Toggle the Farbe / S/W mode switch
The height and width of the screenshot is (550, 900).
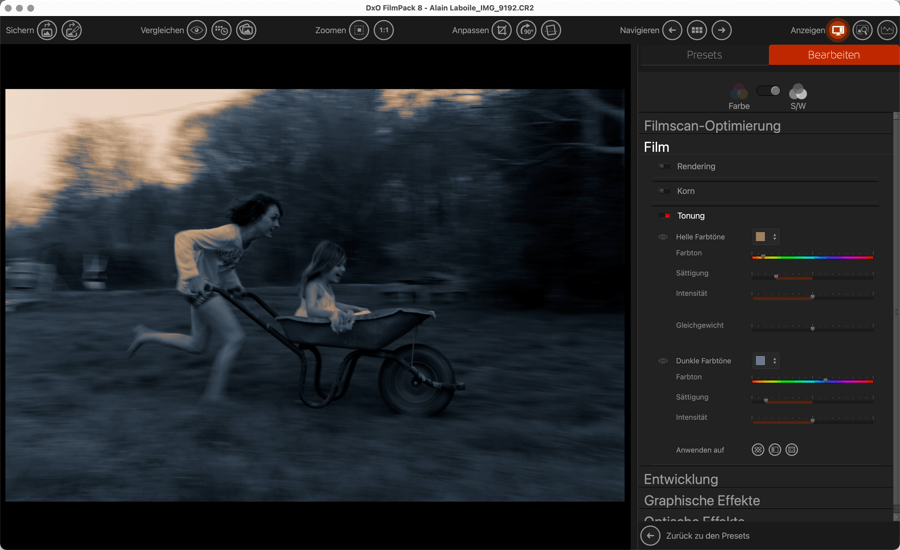[768, 91]
